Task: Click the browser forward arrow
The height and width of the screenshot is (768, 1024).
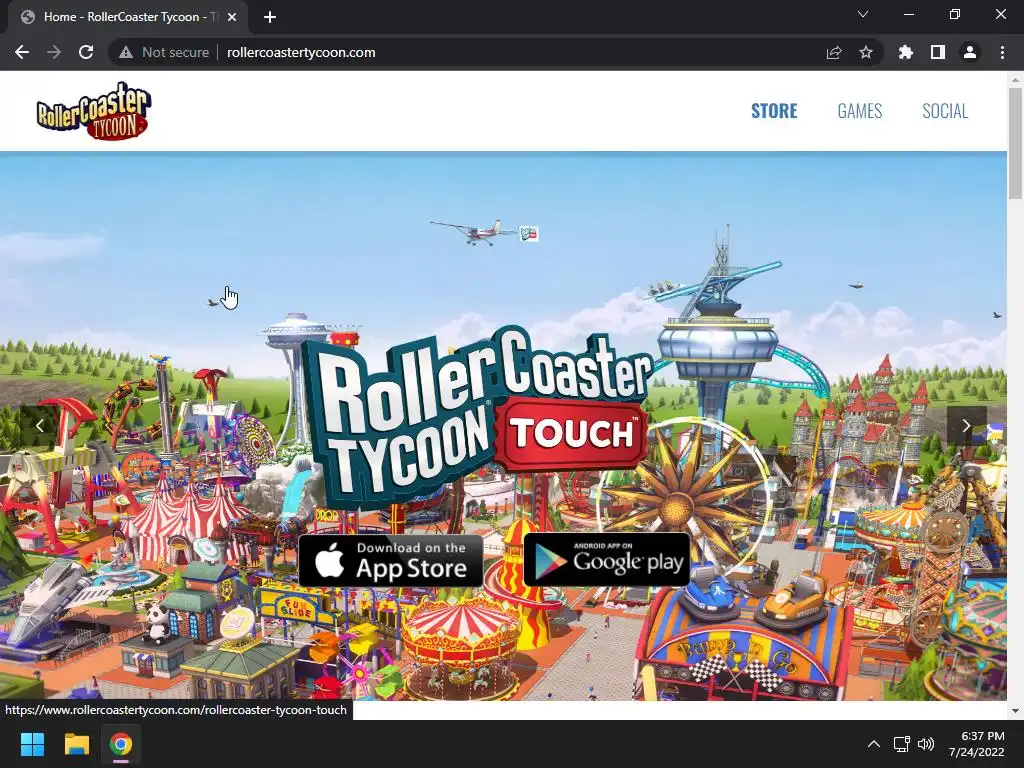Action: coord(54,52)
